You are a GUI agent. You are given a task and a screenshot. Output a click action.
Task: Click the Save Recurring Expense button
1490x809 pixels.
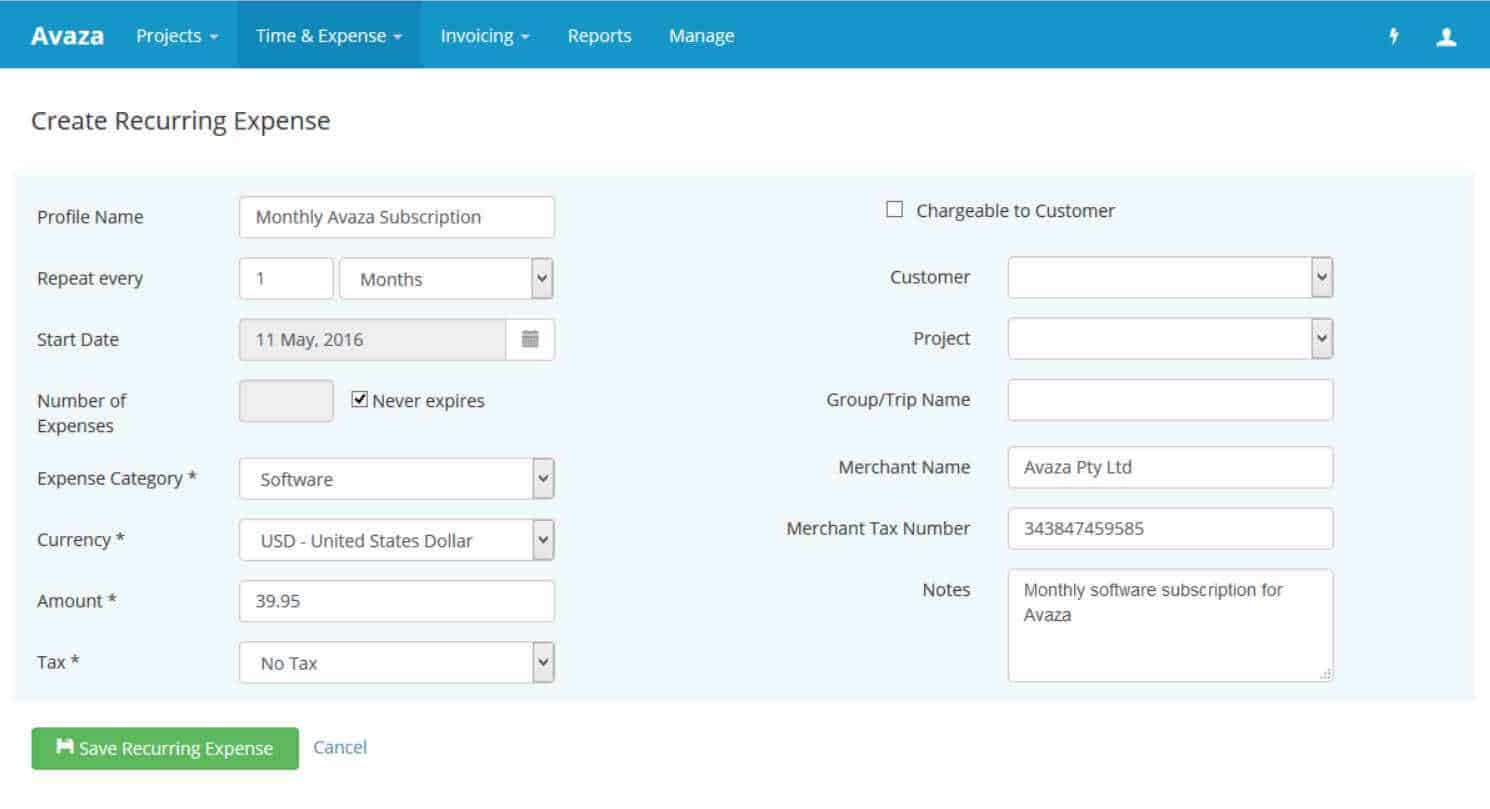[x=165, y=748]
